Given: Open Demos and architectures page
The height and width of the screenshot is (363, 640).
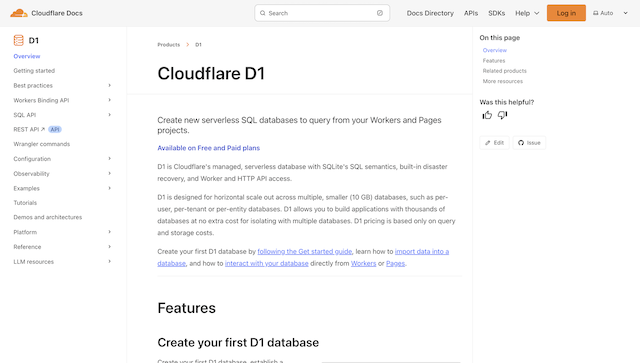Looking at the screenshot, I should click(x=47, y=217).
